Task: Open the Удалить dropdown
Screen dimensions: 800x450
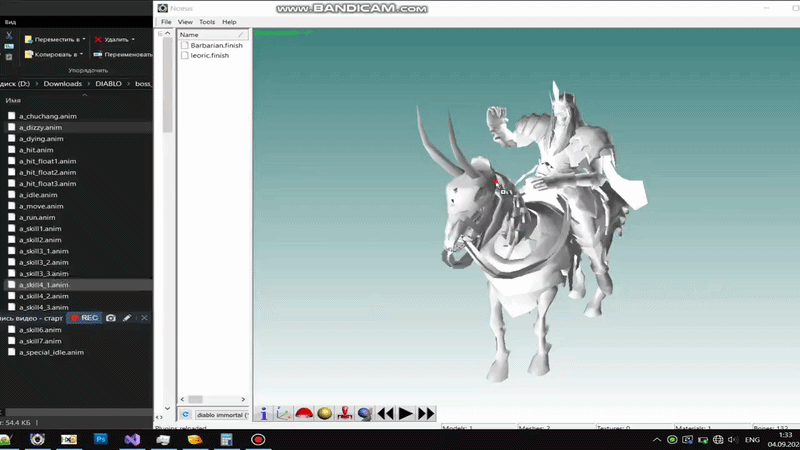Action: point(115,39)
